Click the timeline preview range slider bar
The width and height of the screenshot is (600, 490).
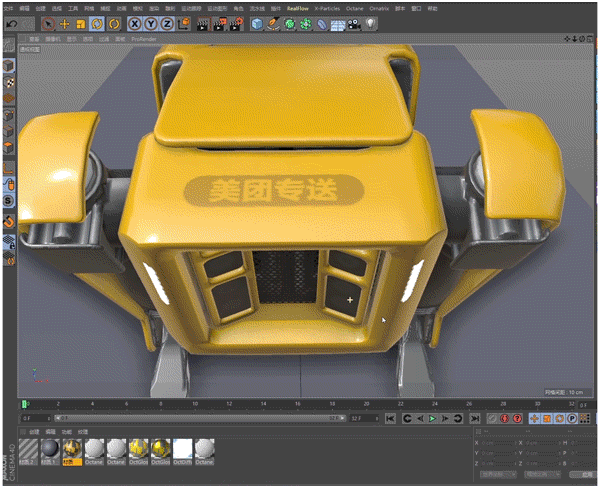click(200, 418)
